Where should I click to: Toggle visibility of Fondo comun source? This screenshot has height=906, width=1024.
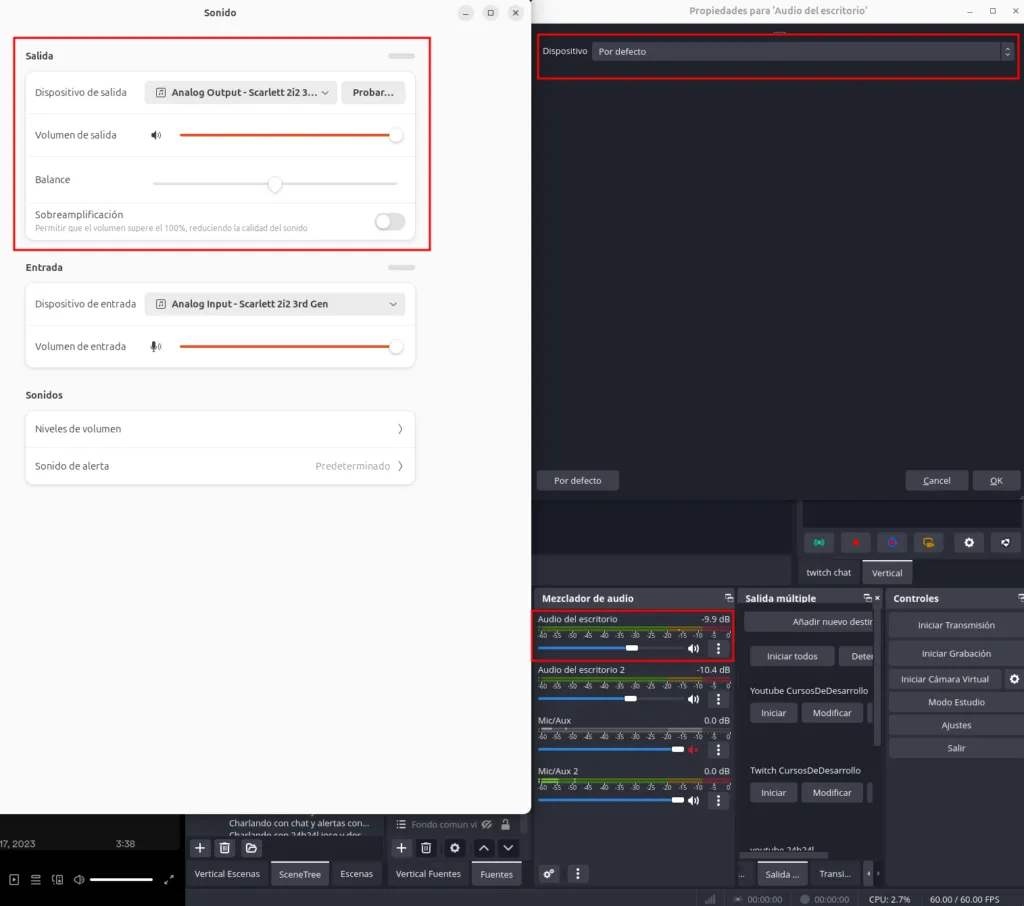[x=486, y=825]
